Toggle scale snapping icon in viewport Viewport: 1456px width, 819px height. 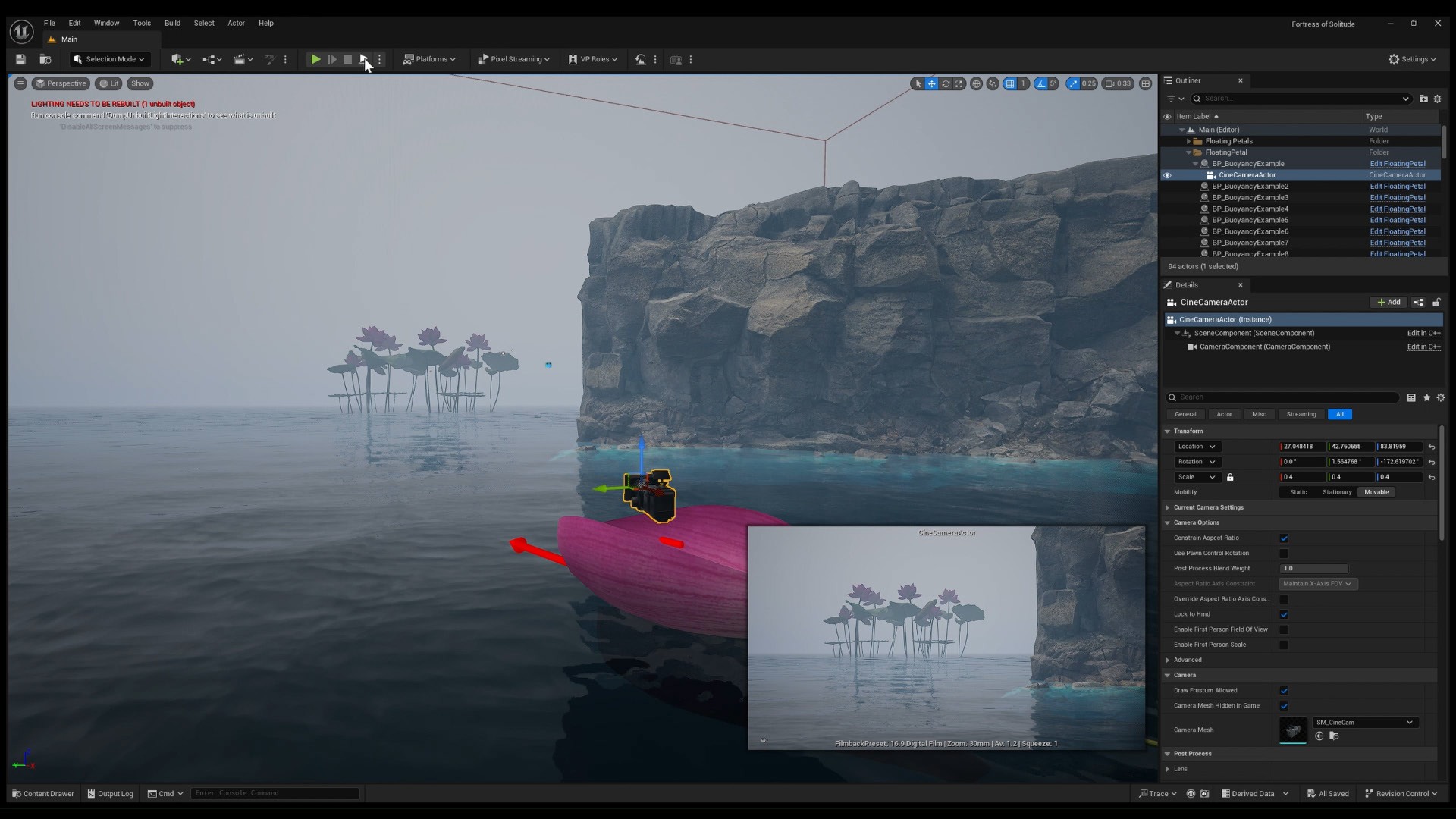1073,83
